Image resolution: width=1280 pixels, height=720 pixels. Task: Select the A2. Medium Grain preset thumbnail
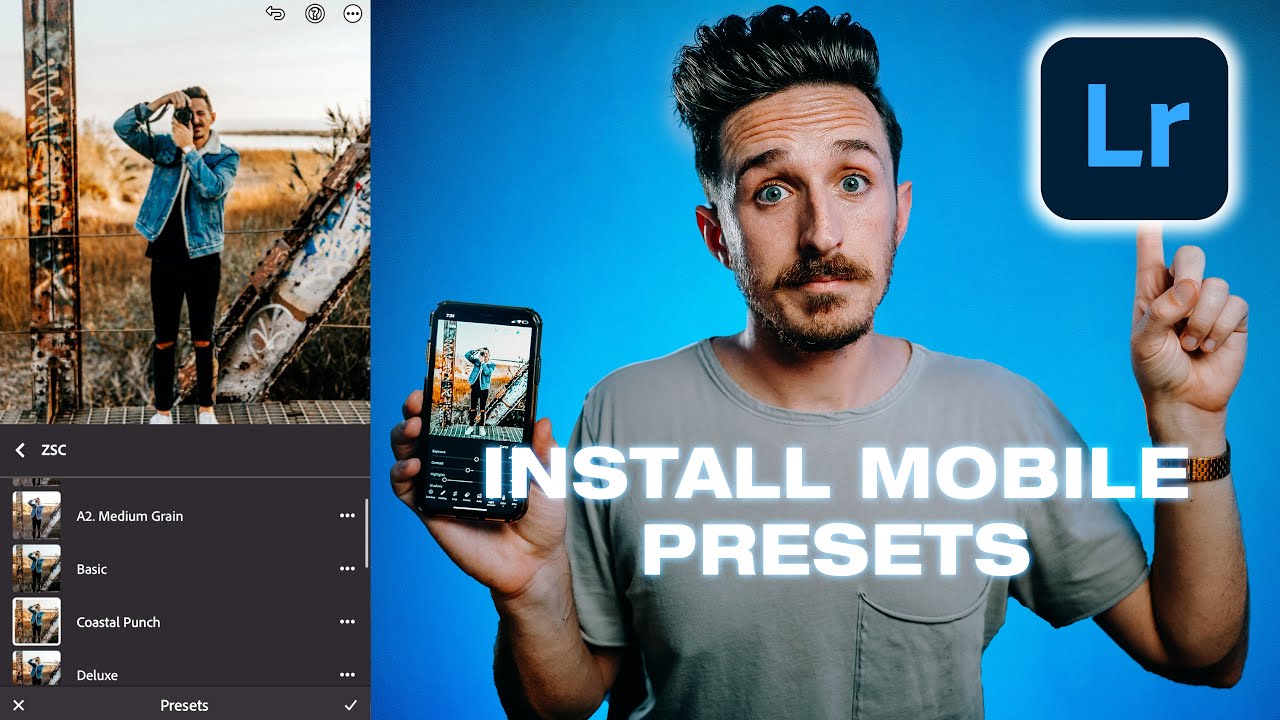36,516
